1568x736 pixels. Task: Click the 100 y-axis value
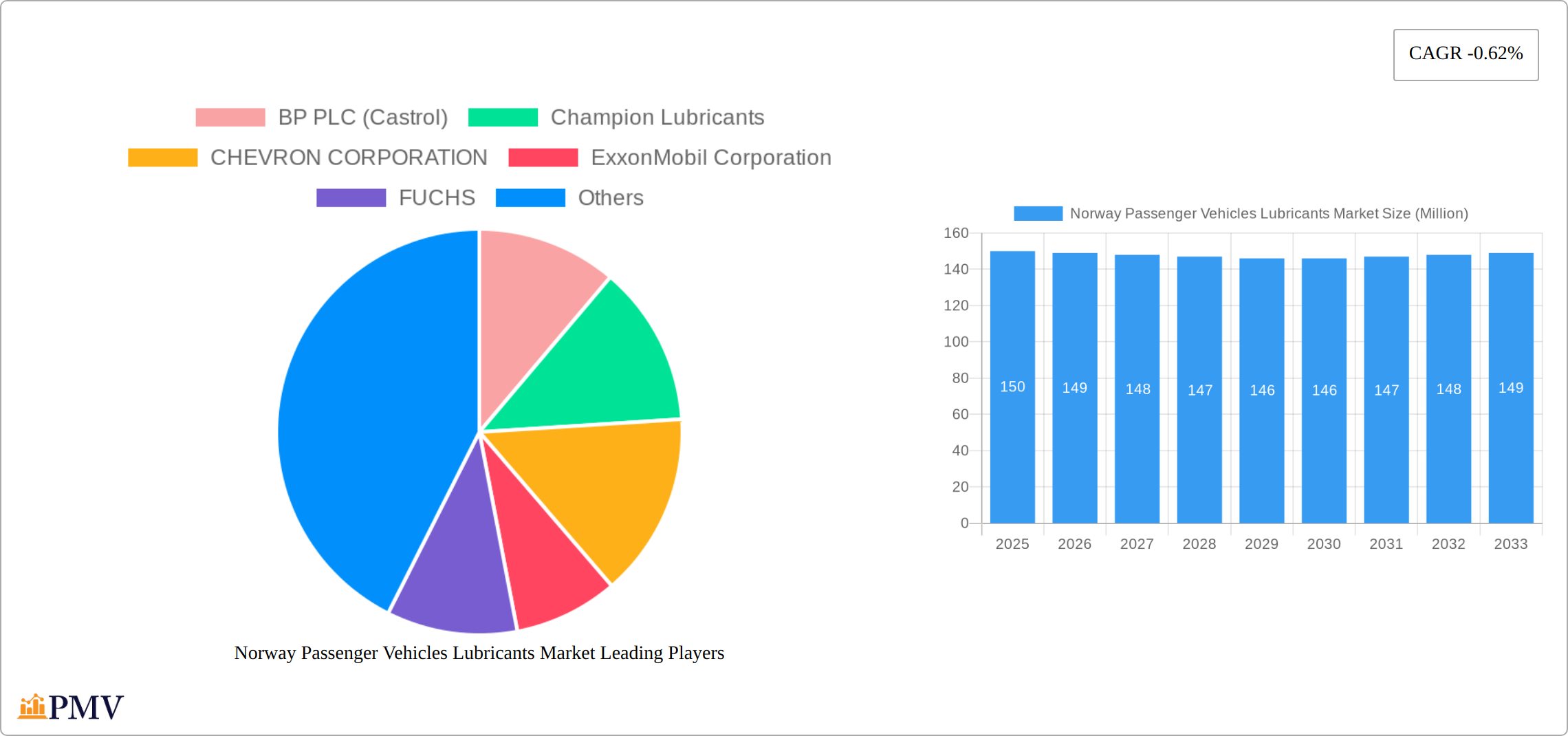tap(956, 342)
